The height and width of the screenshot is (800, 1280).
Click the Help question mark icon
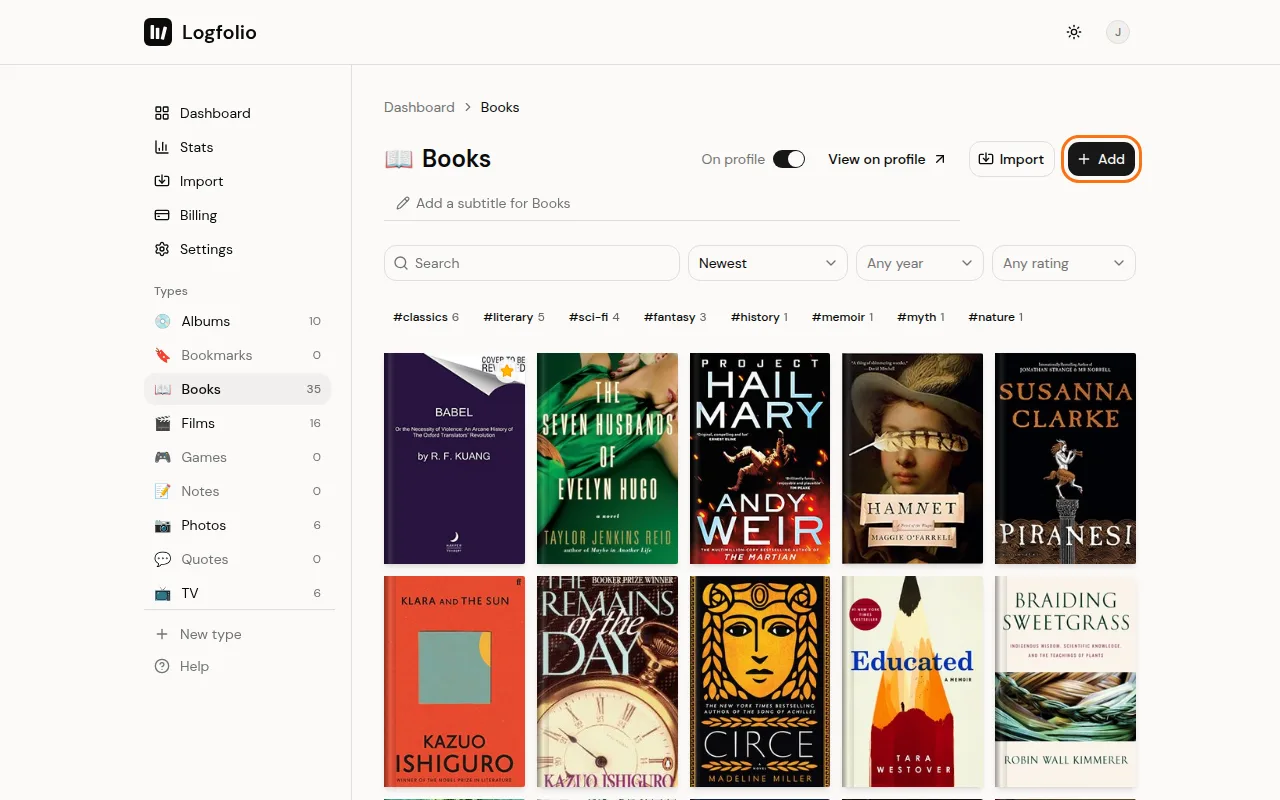click(x=162, y=666)
